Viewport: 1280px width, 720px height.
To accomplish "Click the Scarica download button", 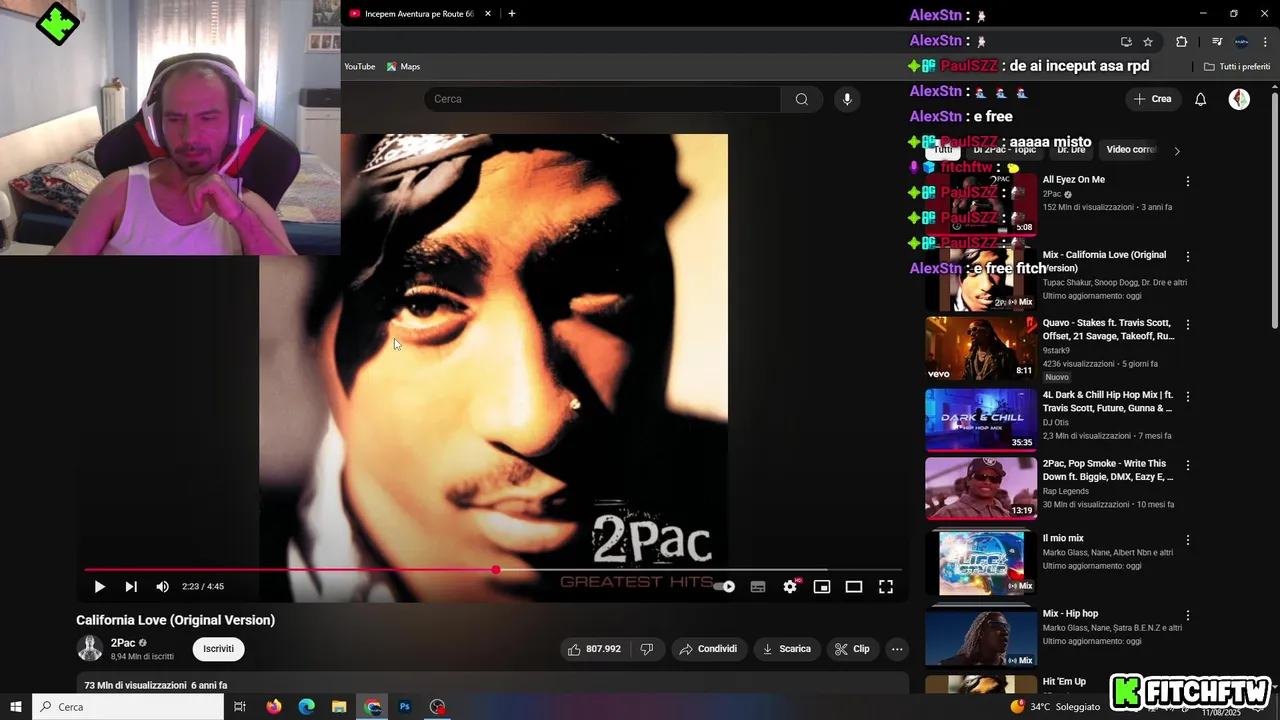I will pyautogui.click(x=787, y=649).
